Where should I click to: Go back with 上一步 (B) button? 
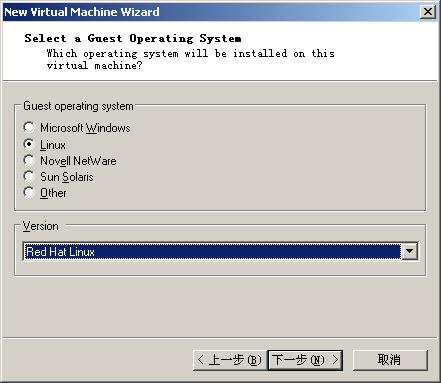click(x=229, y=360)
